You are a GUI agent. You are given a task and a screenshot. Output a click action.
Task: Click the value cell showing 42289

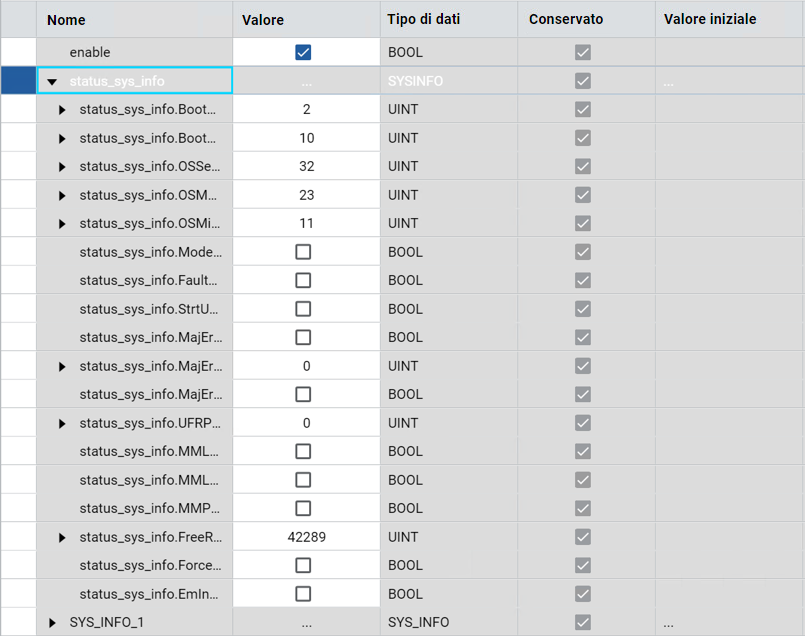coord(306,537)
